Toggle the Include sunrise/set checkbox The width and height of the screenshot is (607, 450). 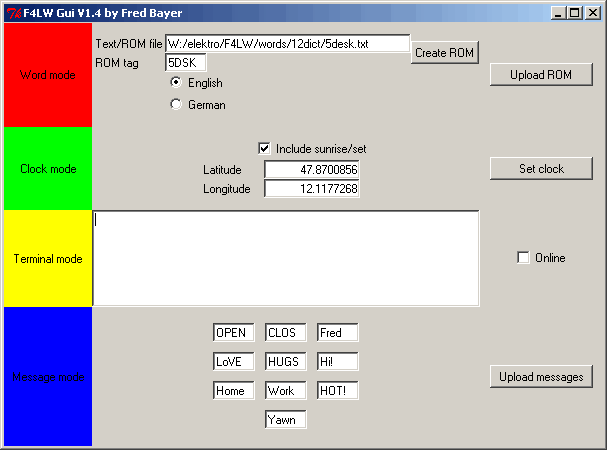pyautogui.click(x=265, y=148)
